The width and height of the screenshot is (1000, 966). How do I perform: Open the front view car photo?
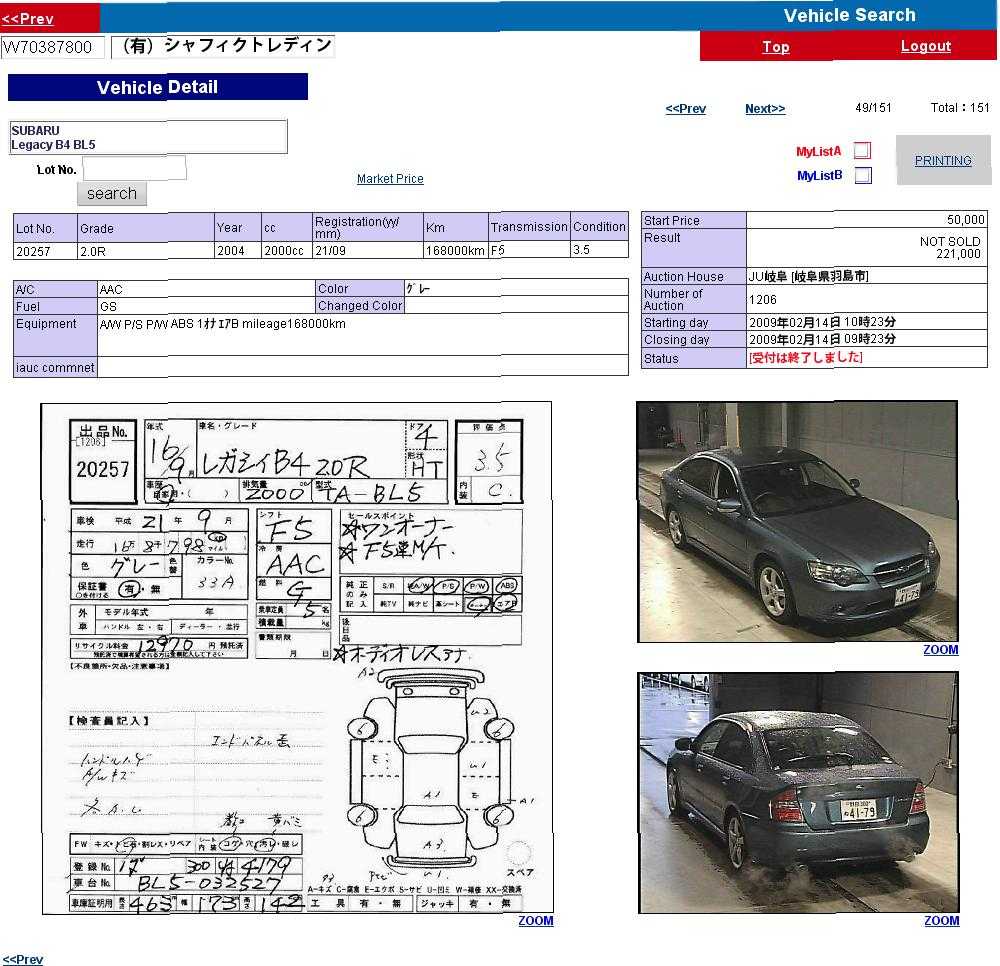[797, 522]
